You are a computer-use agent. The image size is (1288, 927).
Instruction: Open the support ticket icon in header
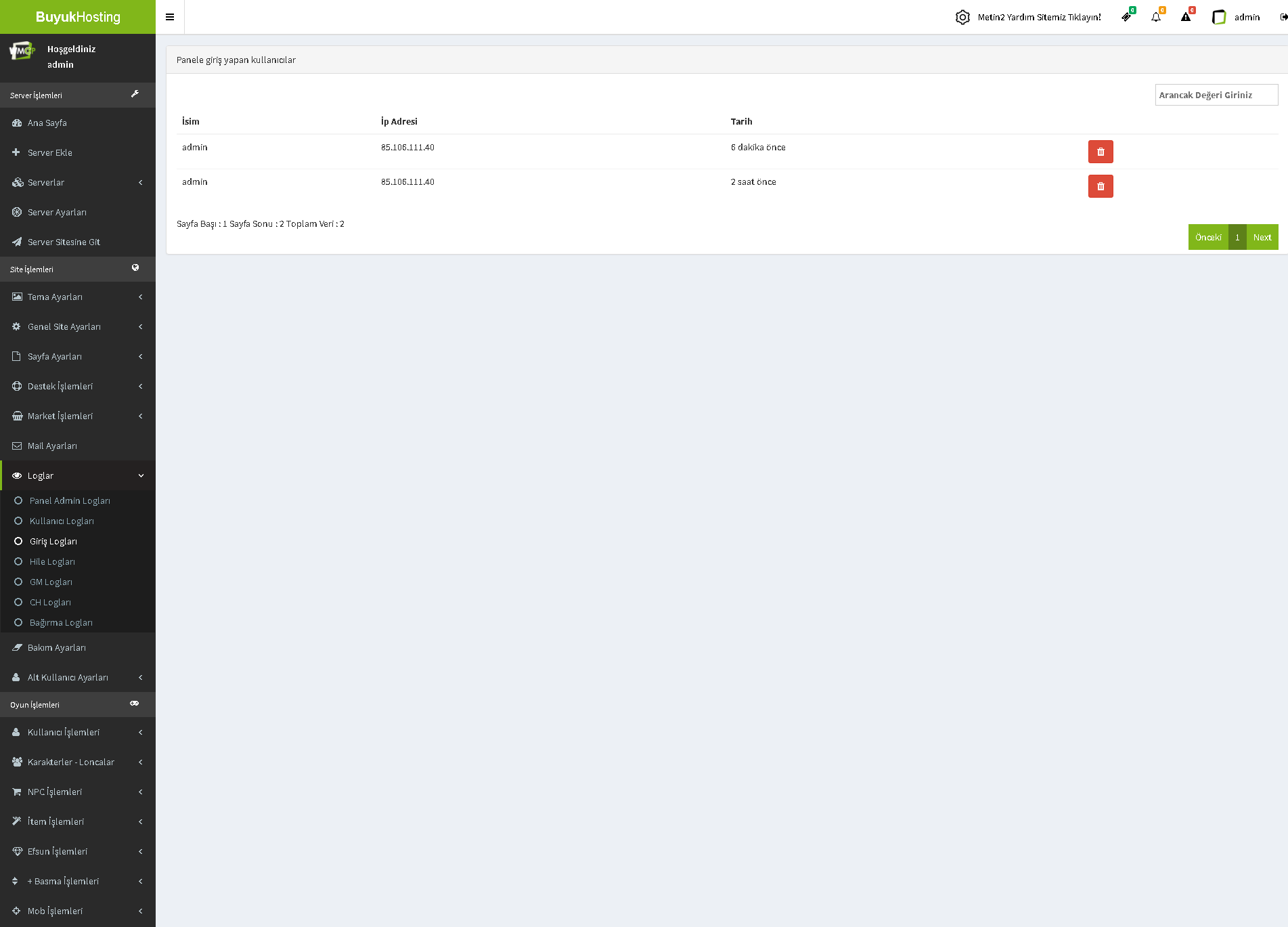coord(1126,17)
